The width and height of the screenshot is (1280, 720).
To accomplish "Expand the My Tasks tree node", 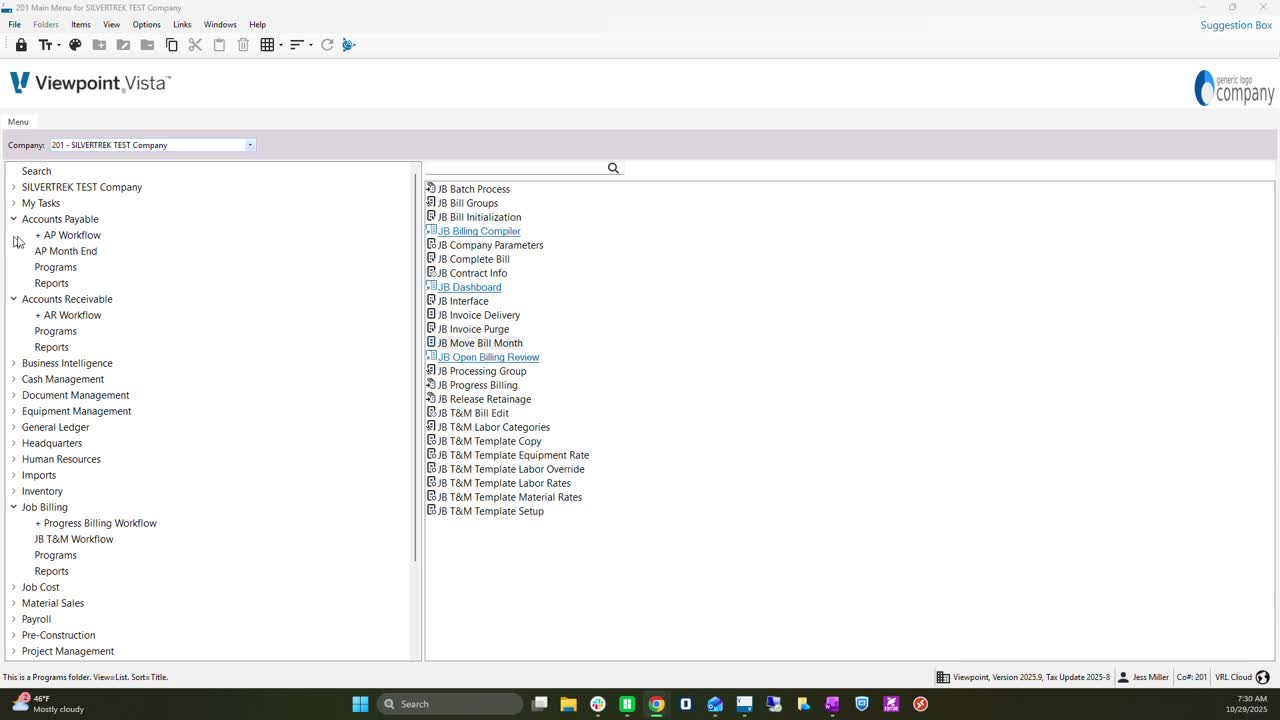I will click(14, 203).
